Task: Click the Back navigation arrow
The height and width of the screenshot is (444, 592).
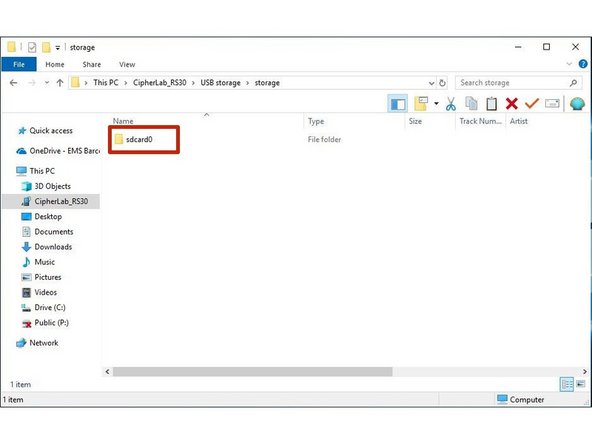Action: click(x=14, y=83)
